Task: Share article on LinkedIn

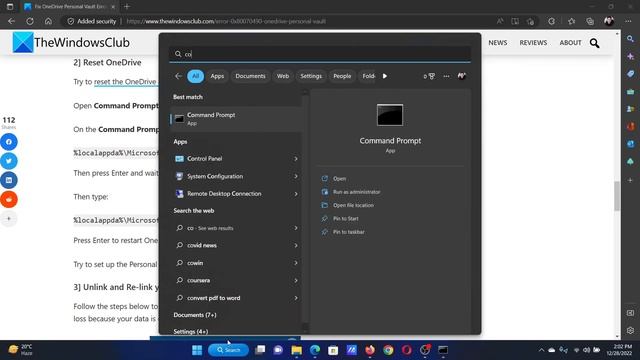Action: click(x=9, y=180)
